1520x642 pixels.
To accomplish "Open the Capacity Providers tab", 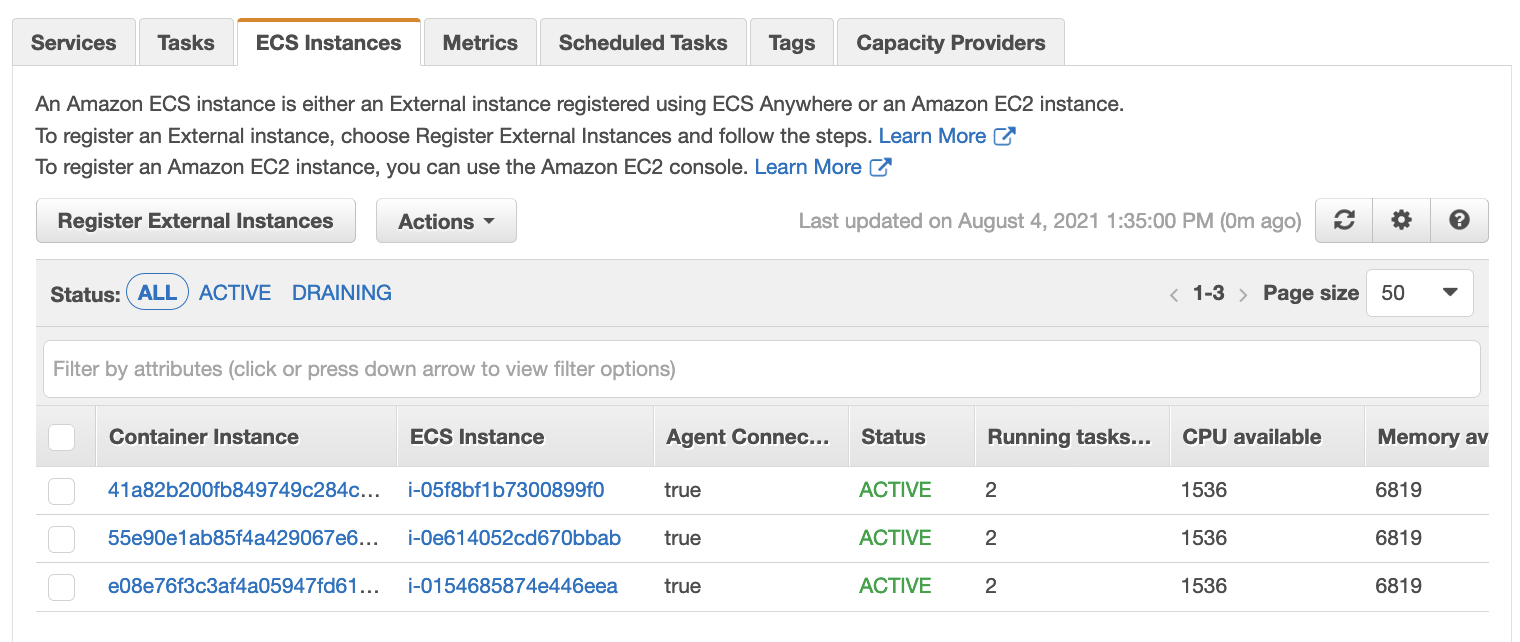I will click(x=950, y=43).
